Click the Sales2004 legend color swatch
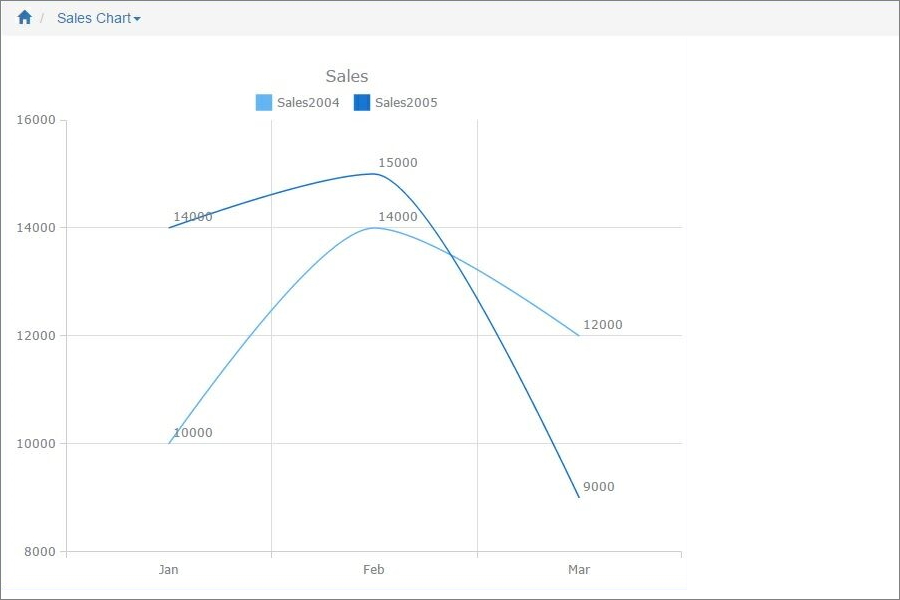The height and width of the screenshot is (600, 900). click(x=263, y=101)
